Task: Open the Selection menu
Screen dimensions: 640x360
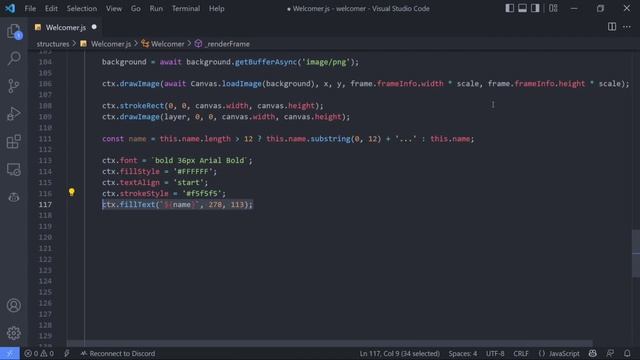Action: click(82, 9)
